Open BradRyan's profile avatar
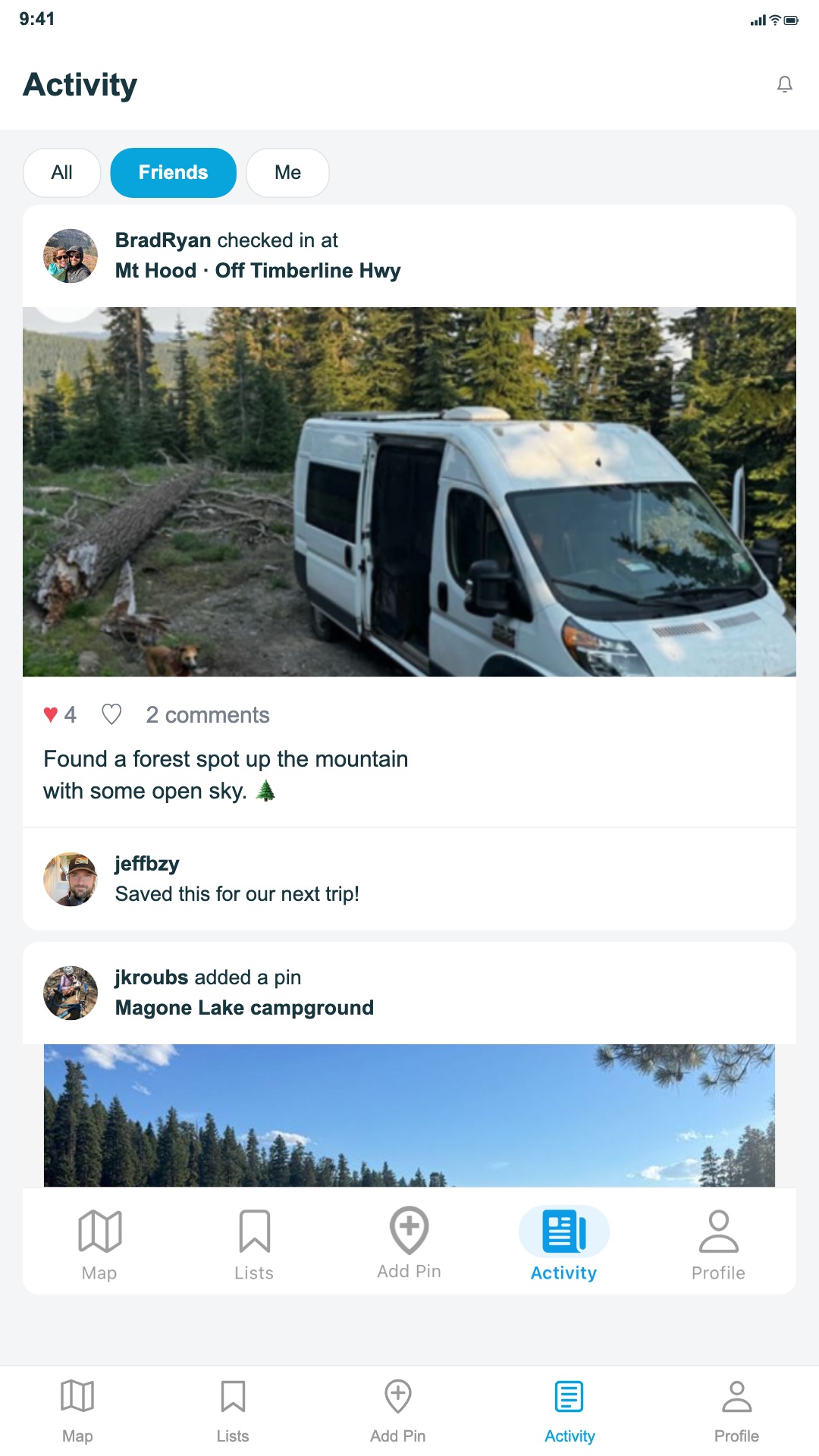This screenshot has height=1456, width=819. (71, 256)
